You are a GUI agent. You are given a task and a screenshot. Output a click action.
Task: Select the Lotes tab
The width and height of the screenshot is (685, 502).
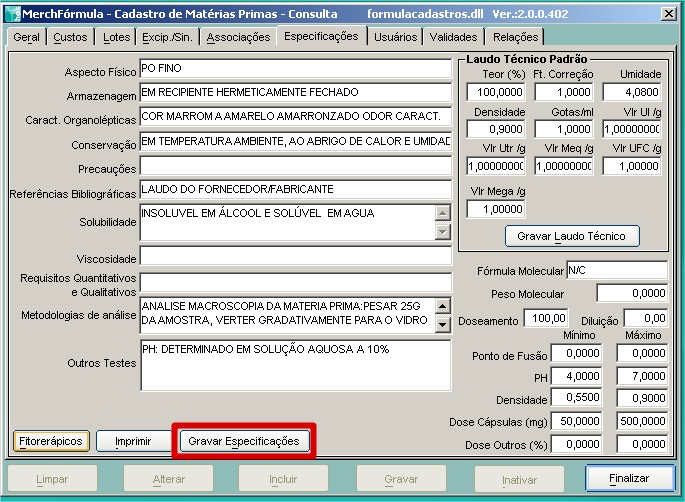coord(117,37)
